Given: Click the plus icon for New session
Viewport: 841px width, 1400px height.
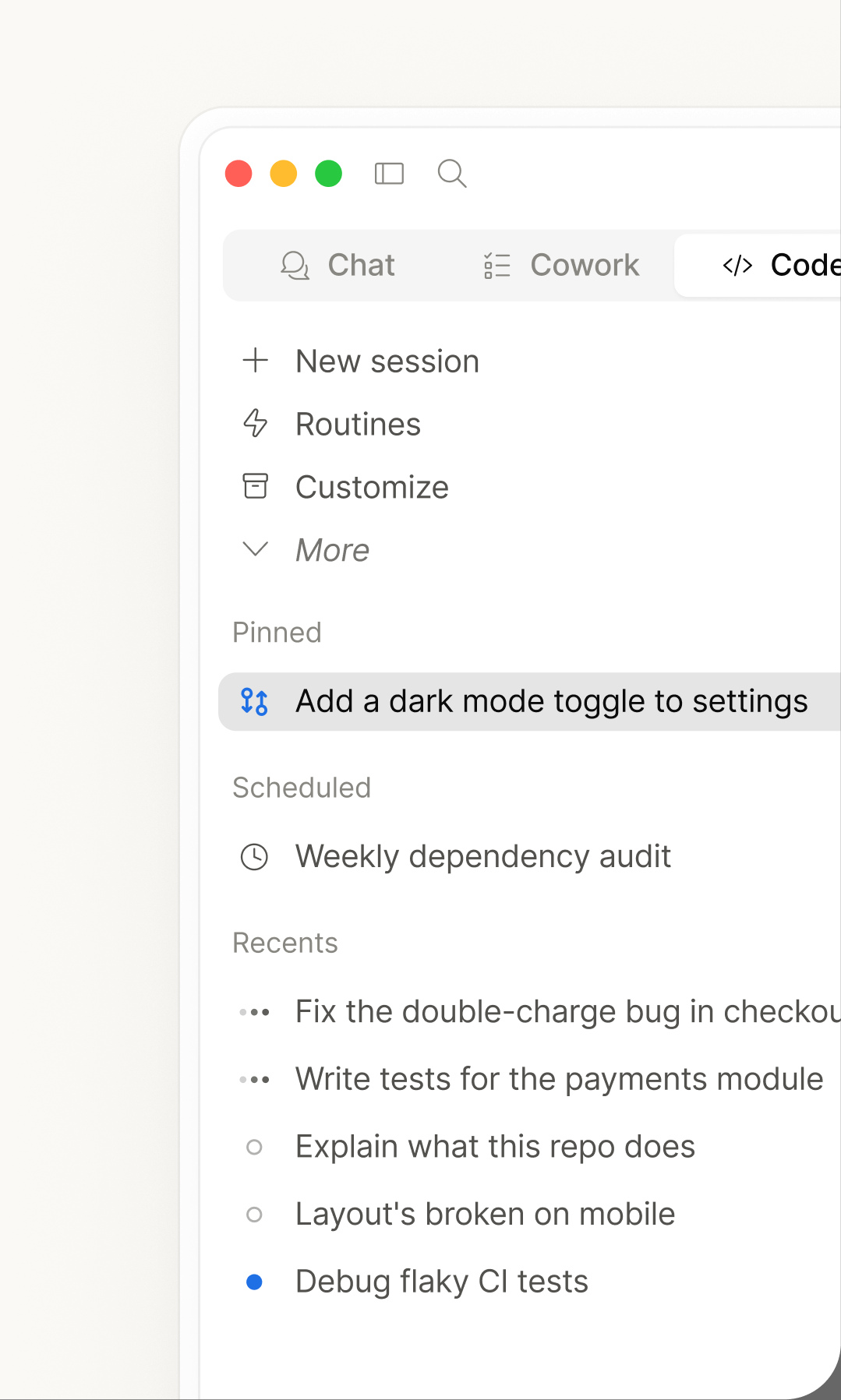Looking at the screenshot, I should coord(255,361).
